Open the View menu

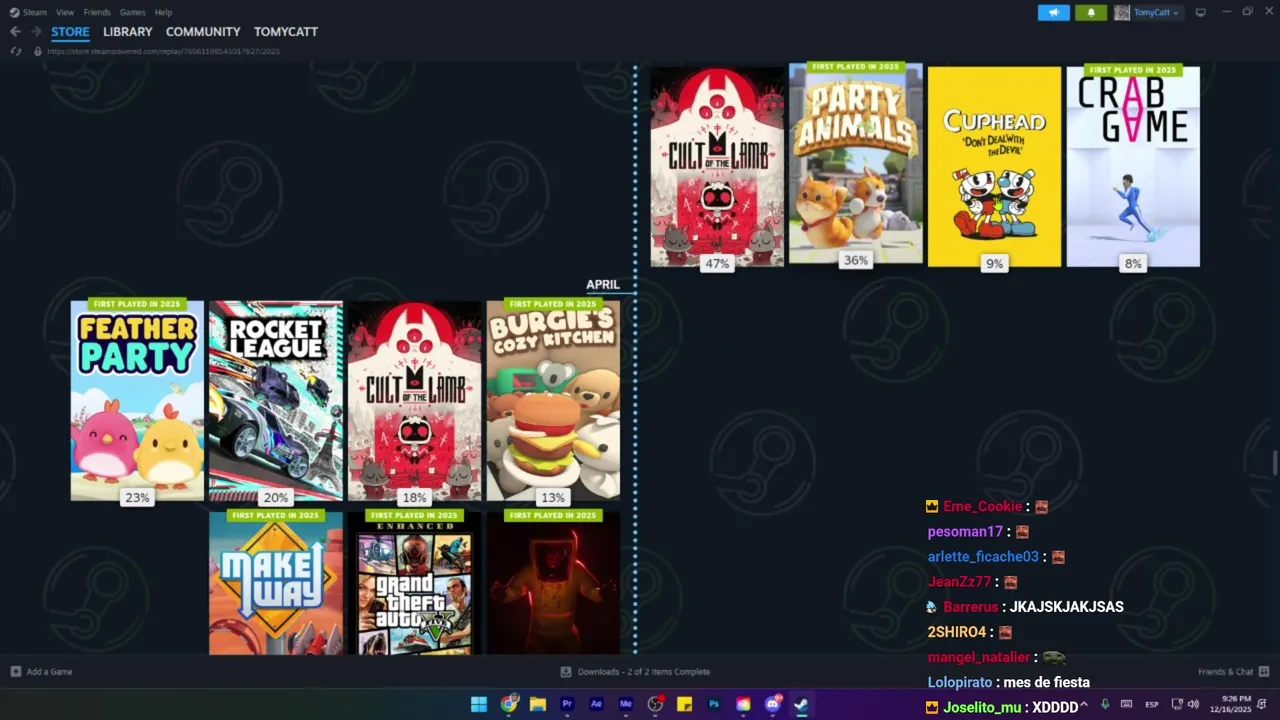click(65, 12)
